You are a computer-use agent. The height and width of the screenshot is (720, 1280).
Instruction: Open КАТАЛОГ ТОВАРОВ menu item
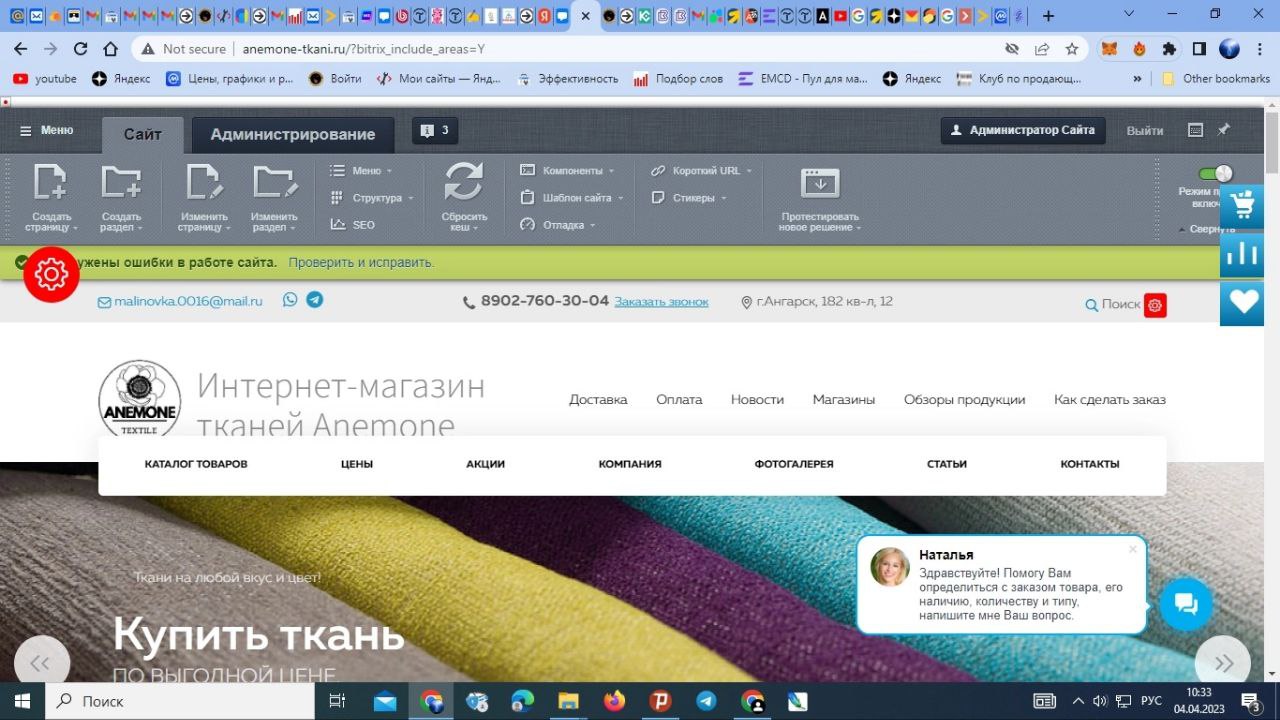196,464
